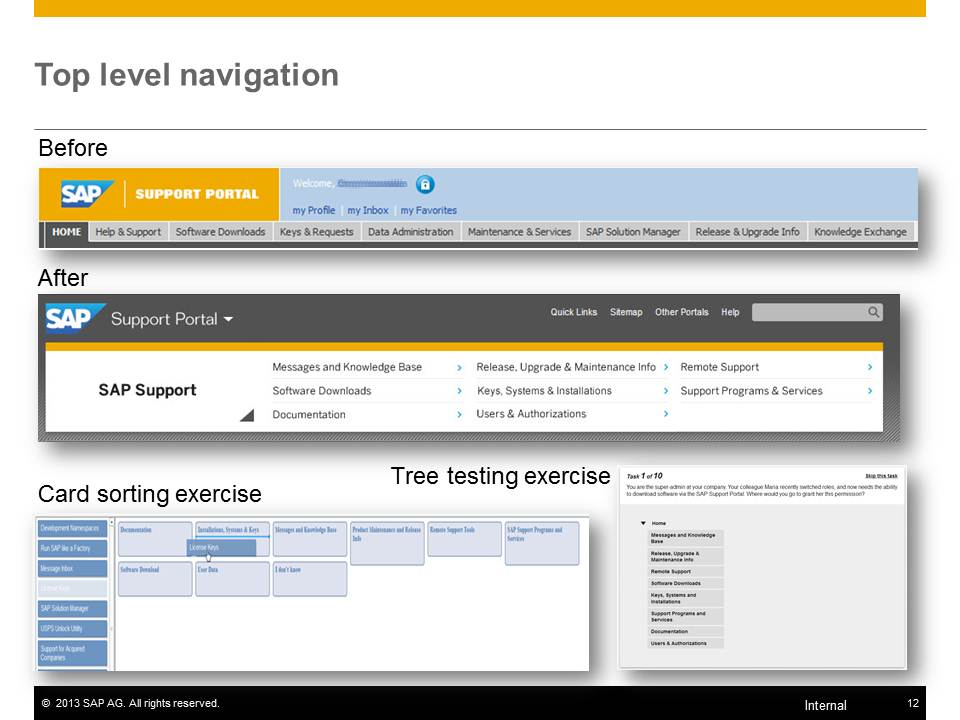
Task: Click the User Data category box
Action: tap(232, 579)
